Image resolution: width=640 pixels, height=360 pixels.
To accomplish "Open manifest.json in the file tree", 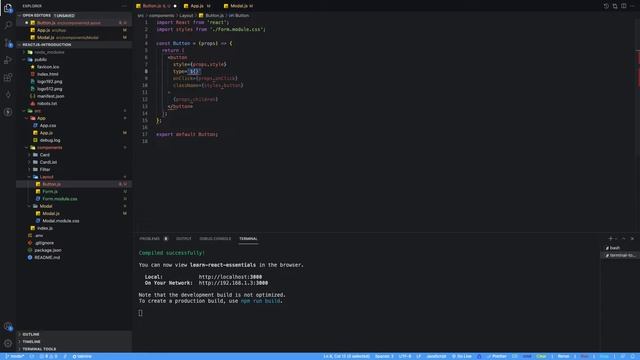I will (50, 96).
